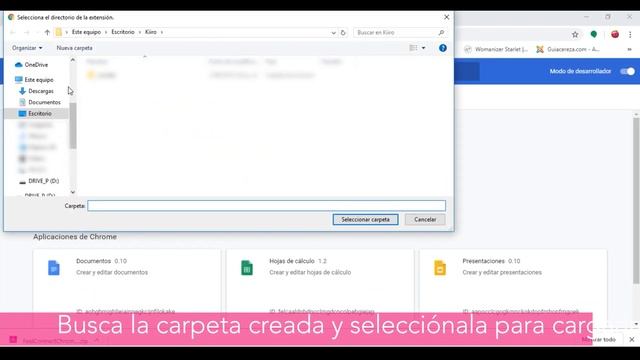Image resolution: width=640 pixels, height=360 pixels.
Task: Click Este equipo in the breadcrumb path
Action: point(86,32)
